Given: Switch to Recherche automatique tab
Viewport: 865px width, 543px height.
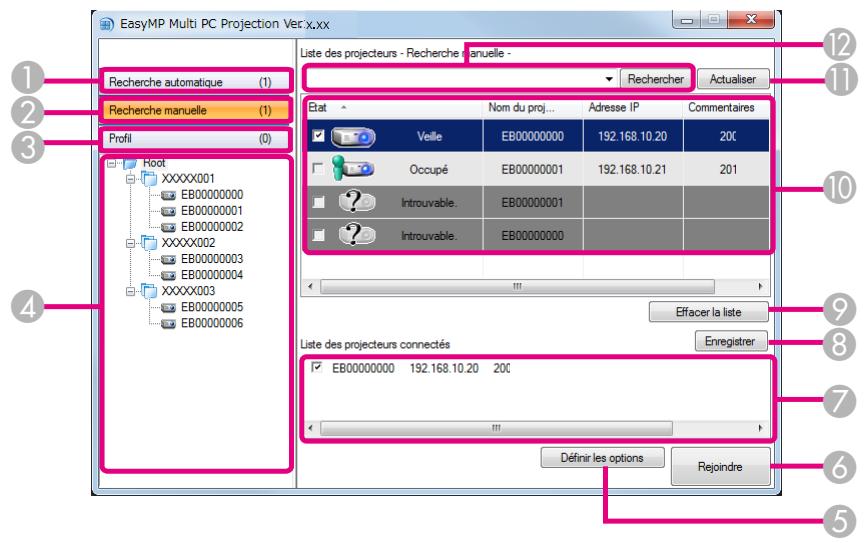Looking at the screenshot, I should pyautogui.click(x=195, y=82).
